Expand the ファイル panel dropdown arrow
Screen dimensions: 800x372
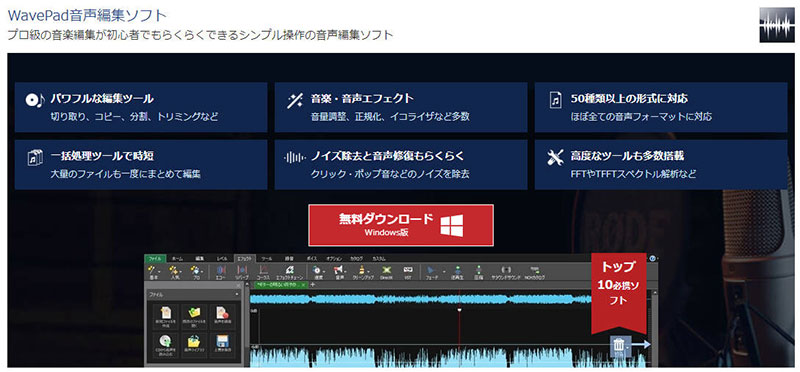point(238,294)
